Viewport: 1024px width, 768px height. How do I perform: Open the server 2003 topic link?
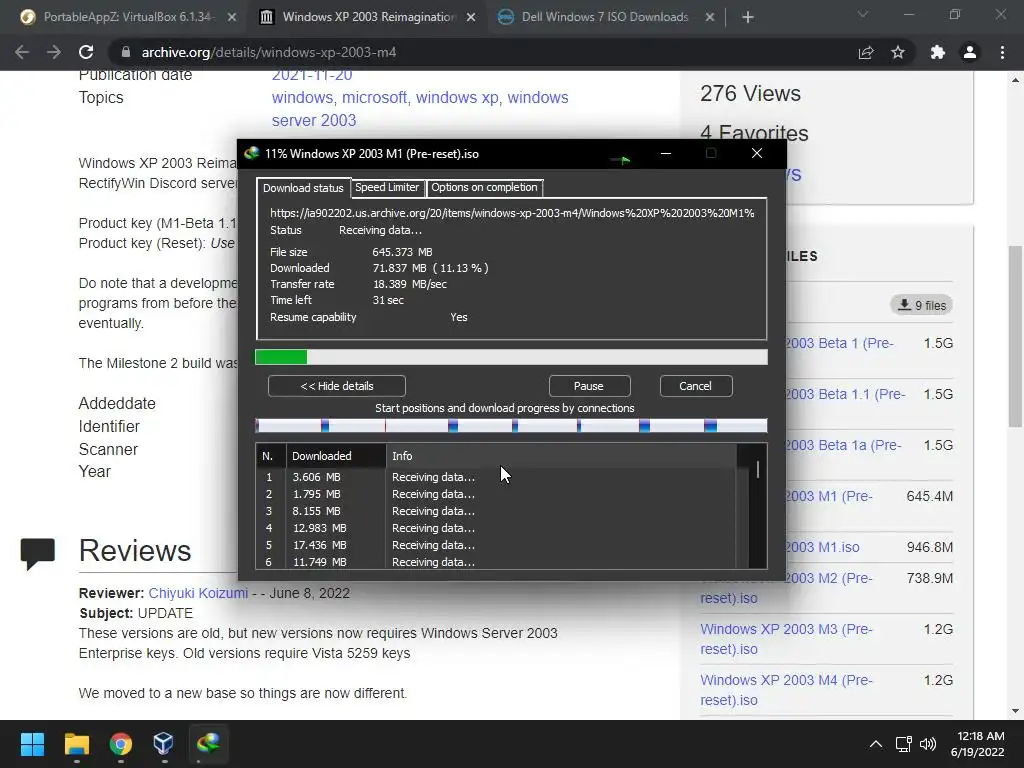point(314,121)
